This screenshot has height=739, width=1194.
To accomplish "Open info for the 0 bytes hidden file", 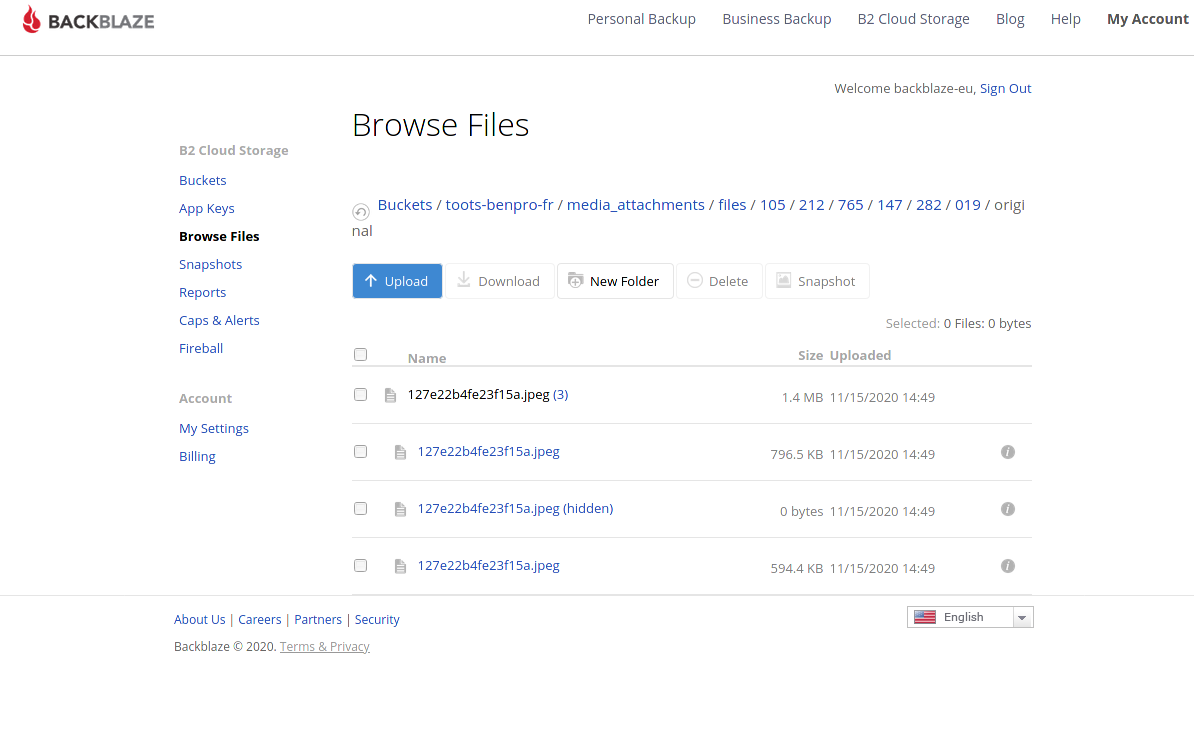I will 1008,509.
